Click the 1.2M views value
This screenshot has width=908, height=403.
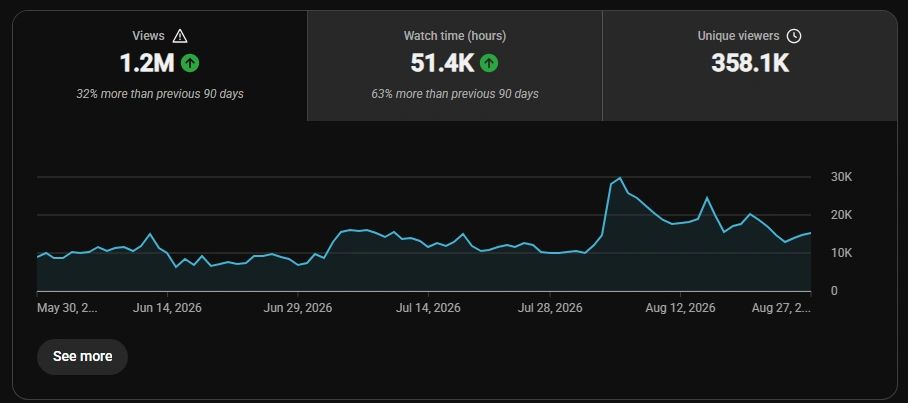pos(147,63)
